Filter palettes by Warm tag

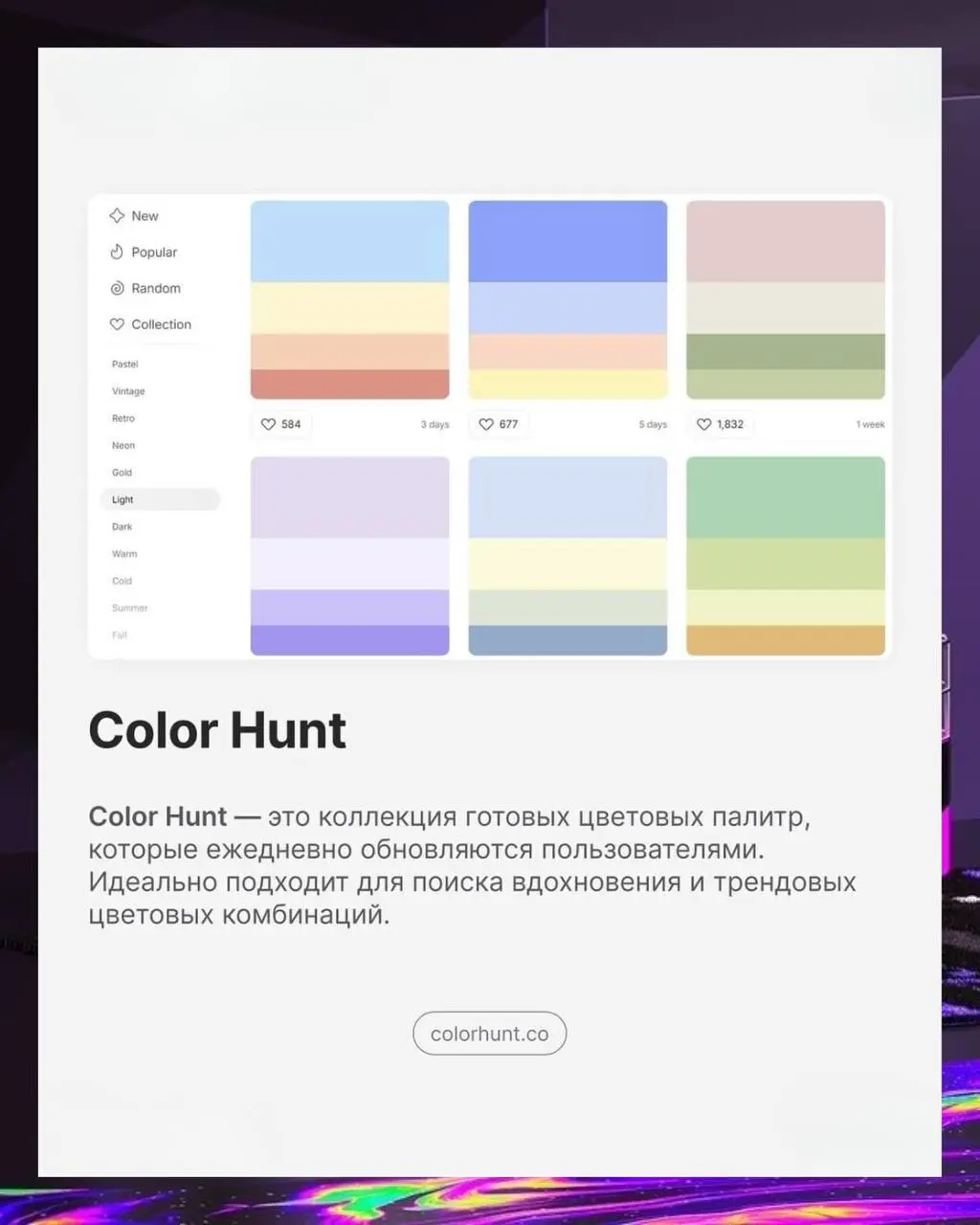pyautogui.click(x=124, y=553)
